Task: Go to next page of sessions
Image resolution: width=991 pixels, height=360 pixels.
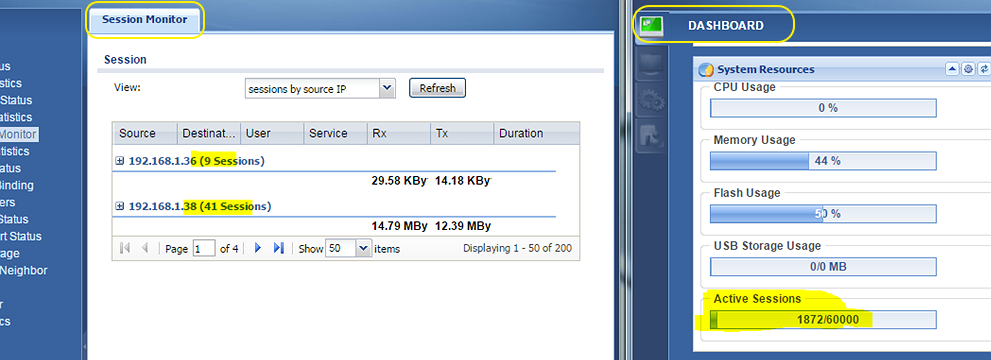Action: point(257,248)
